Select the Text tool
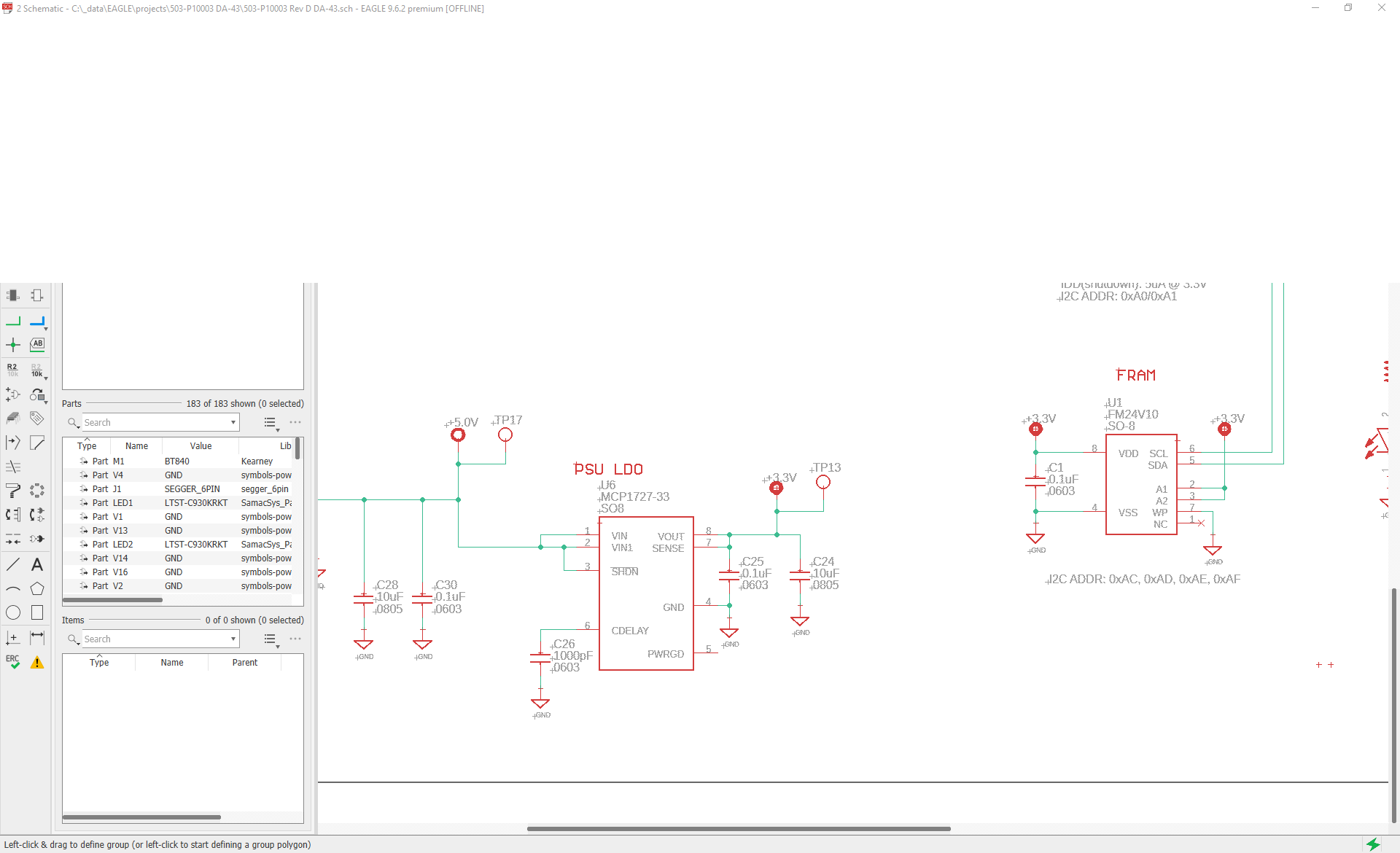The image size is (1400, 853). pyautogui.click(x=37, y=564)
